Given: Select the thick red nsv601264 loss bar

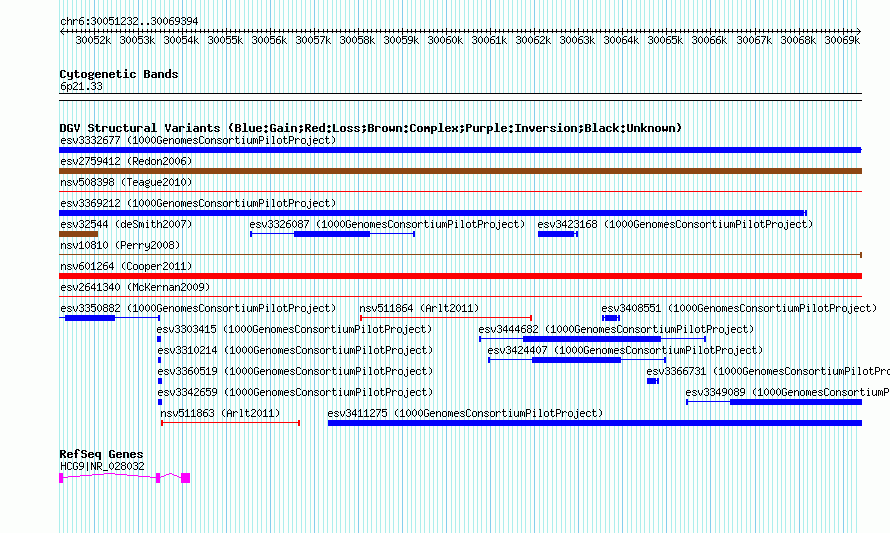Looking at the screenshot, I should [x=460, y=276].
